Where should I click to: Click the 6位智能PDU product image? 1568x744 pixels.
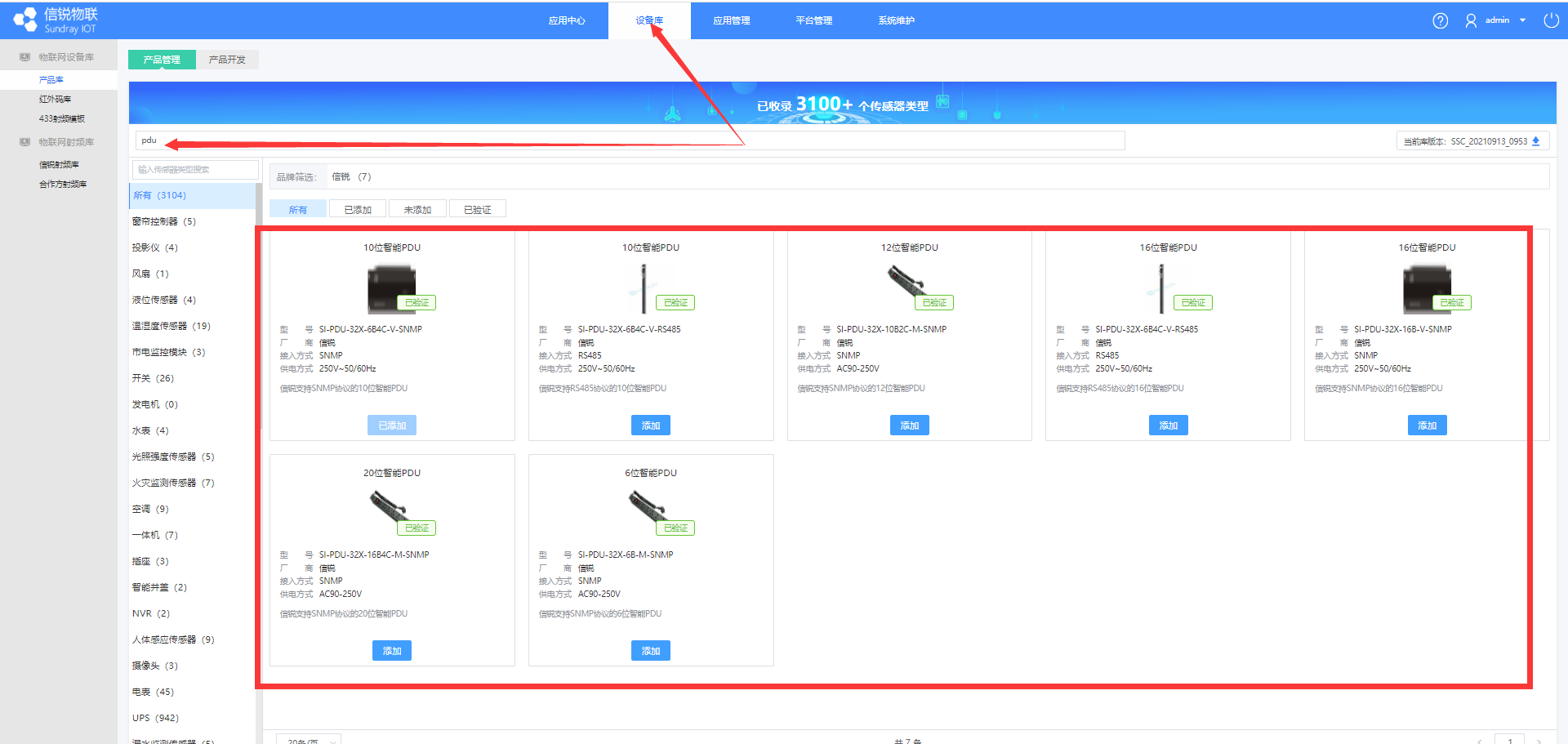pyautogui.click(x=651, y=509)
